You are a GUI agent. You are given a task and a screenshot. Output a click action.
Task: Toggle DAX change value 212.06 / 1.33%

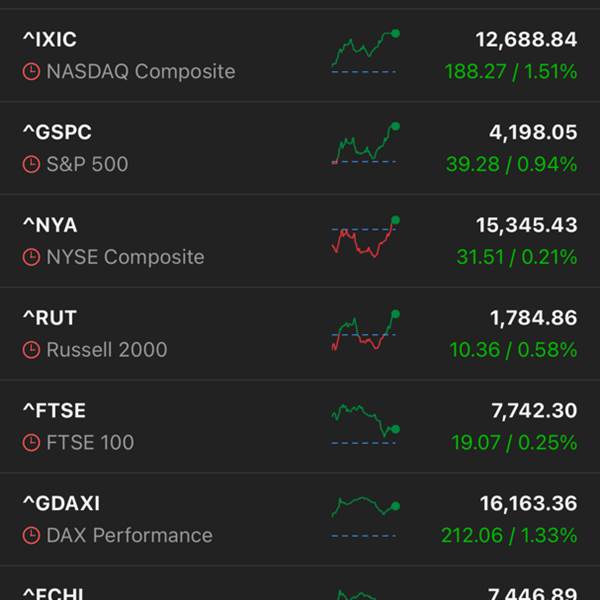pyautogui.click(x=509, y=535)
